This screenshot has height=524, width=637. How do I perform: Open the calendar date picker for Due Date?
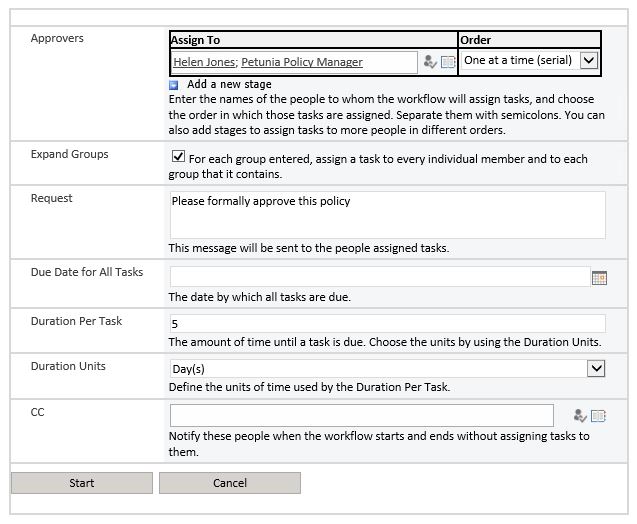click(599, 278)
